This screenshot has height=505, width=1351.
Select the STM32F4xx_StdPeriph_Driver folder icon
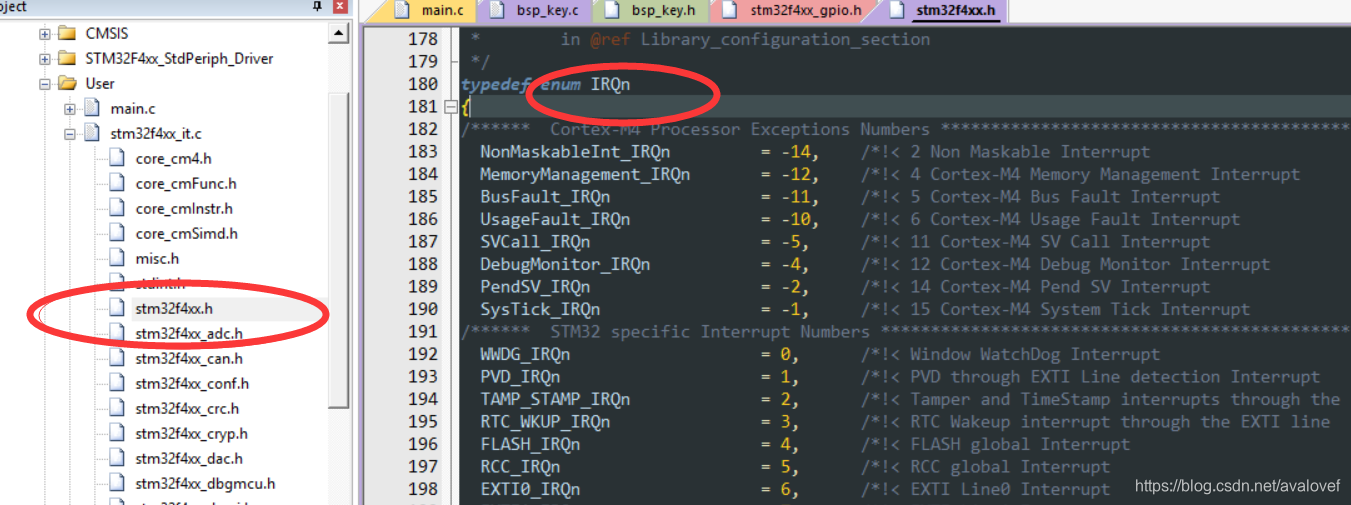(x=67, y=59)
